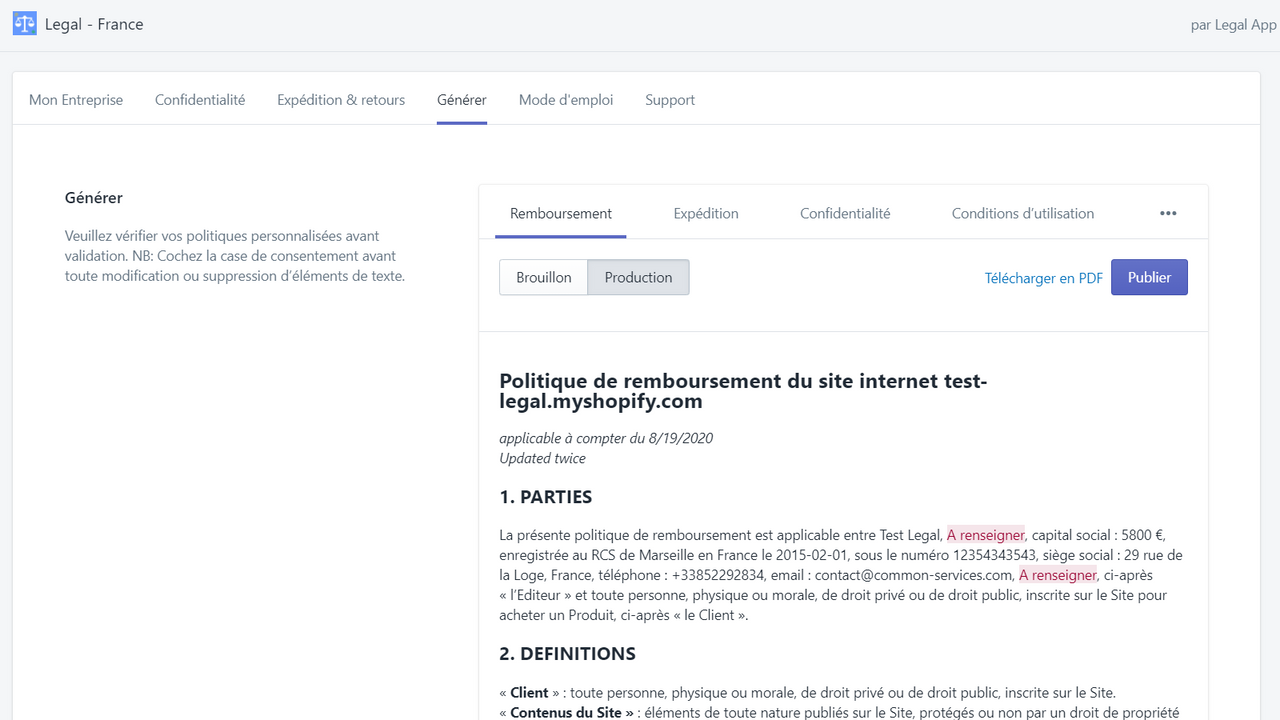Click the 'Générer' section heading on left
The width and height of the screenshot is (1280, 720).
[94, 198]
